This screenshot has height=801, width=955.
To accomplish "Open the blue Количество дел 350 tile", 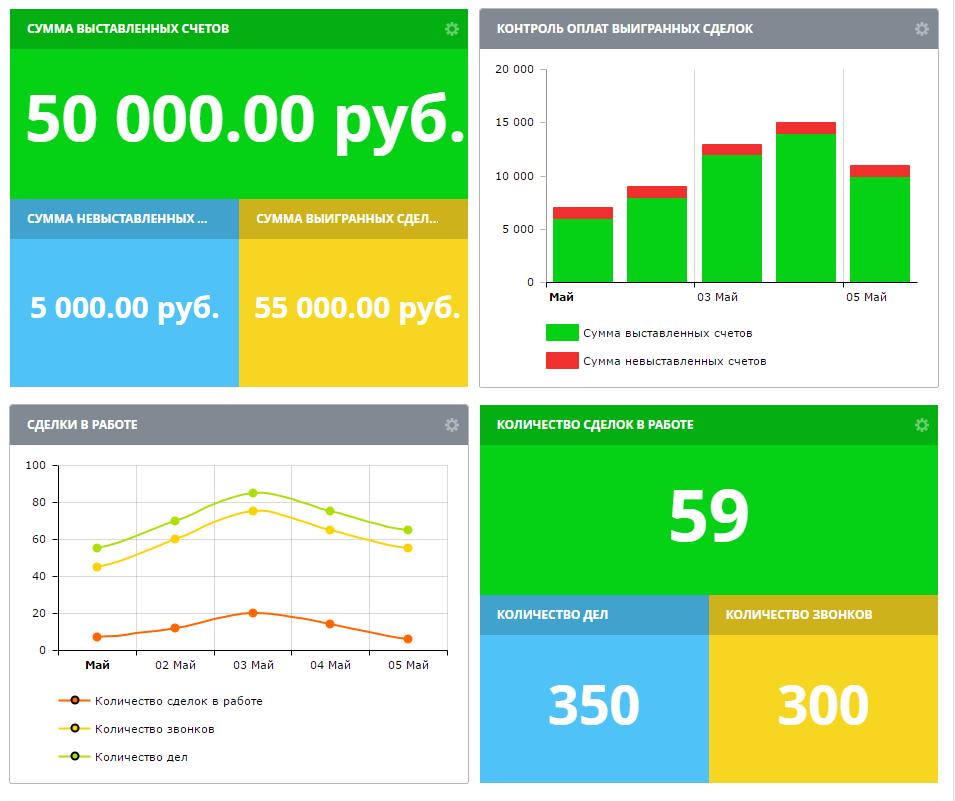I will [594, 706].
